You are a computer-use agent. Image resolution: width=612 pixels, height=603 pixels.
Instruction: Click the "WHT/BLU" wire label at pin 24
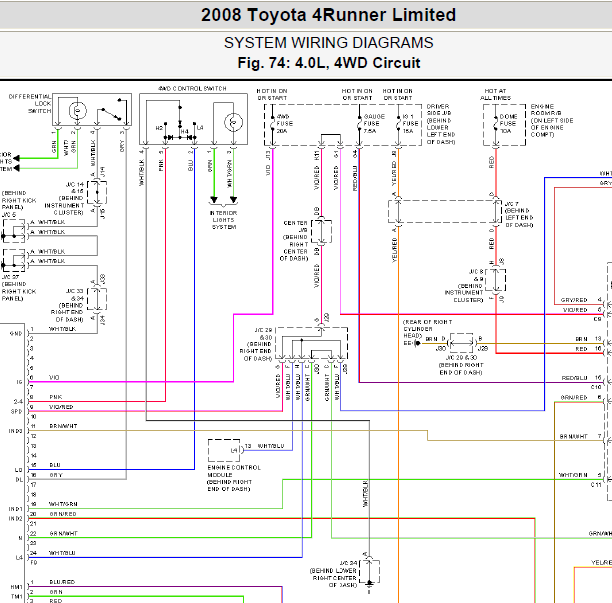(x=62, y=553)
